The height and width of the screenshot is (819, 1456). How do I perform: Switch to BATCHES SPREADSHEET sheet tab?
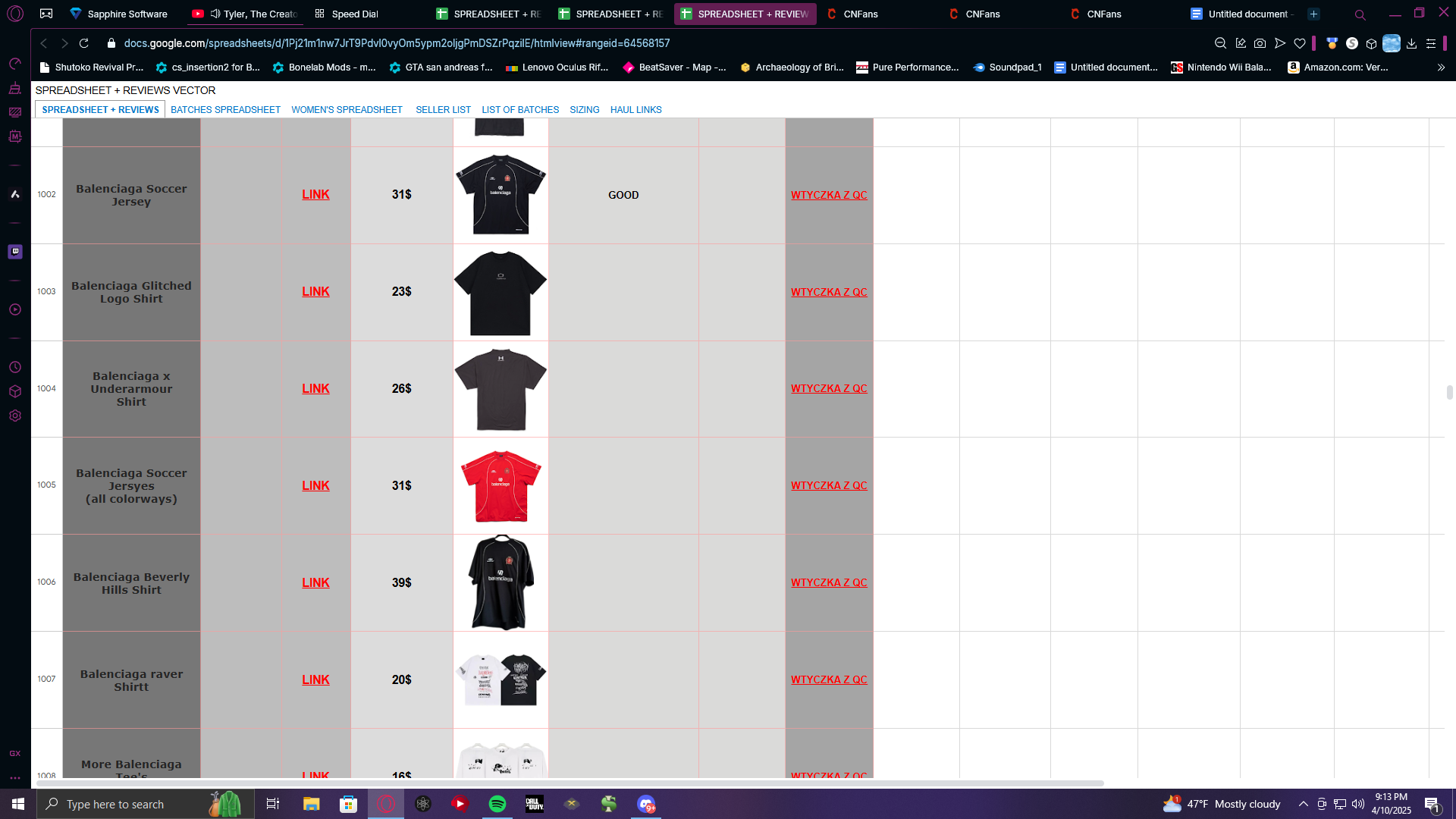coord(225,110)
